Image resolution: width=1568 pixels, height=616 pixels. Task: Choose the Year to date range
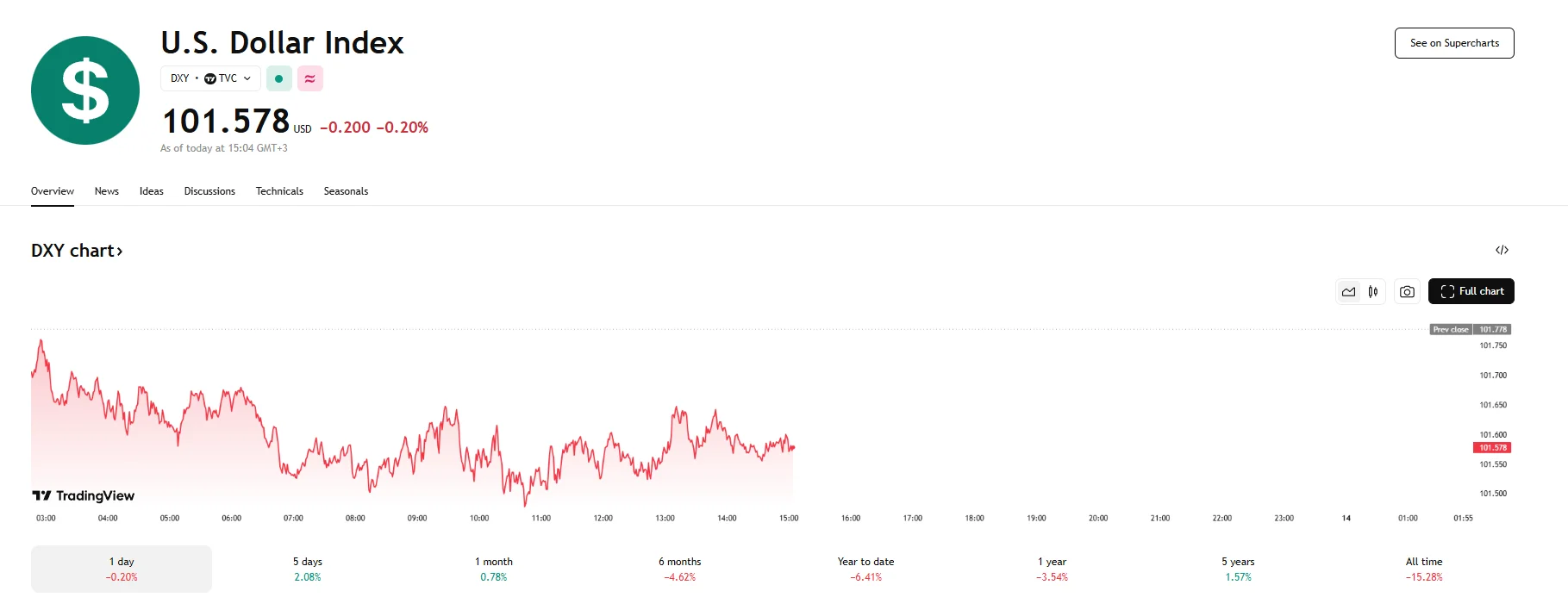pos(865,569)
